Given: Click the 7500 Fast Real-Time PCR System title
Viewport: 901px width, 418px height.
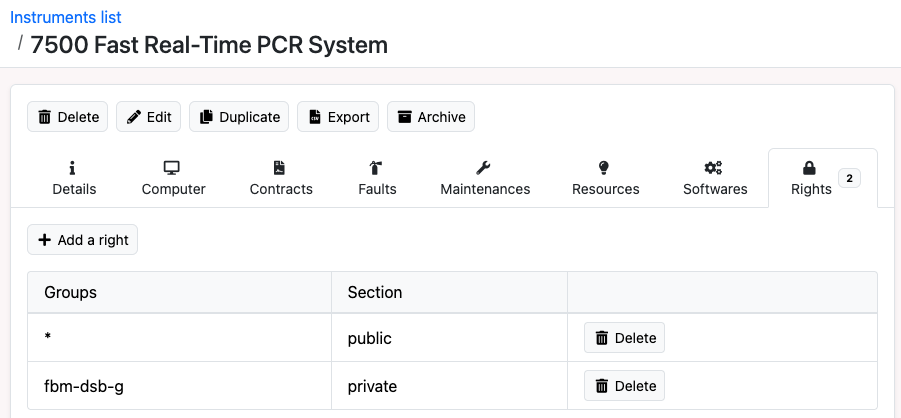Looking at the screenshot, I should 209,45.
